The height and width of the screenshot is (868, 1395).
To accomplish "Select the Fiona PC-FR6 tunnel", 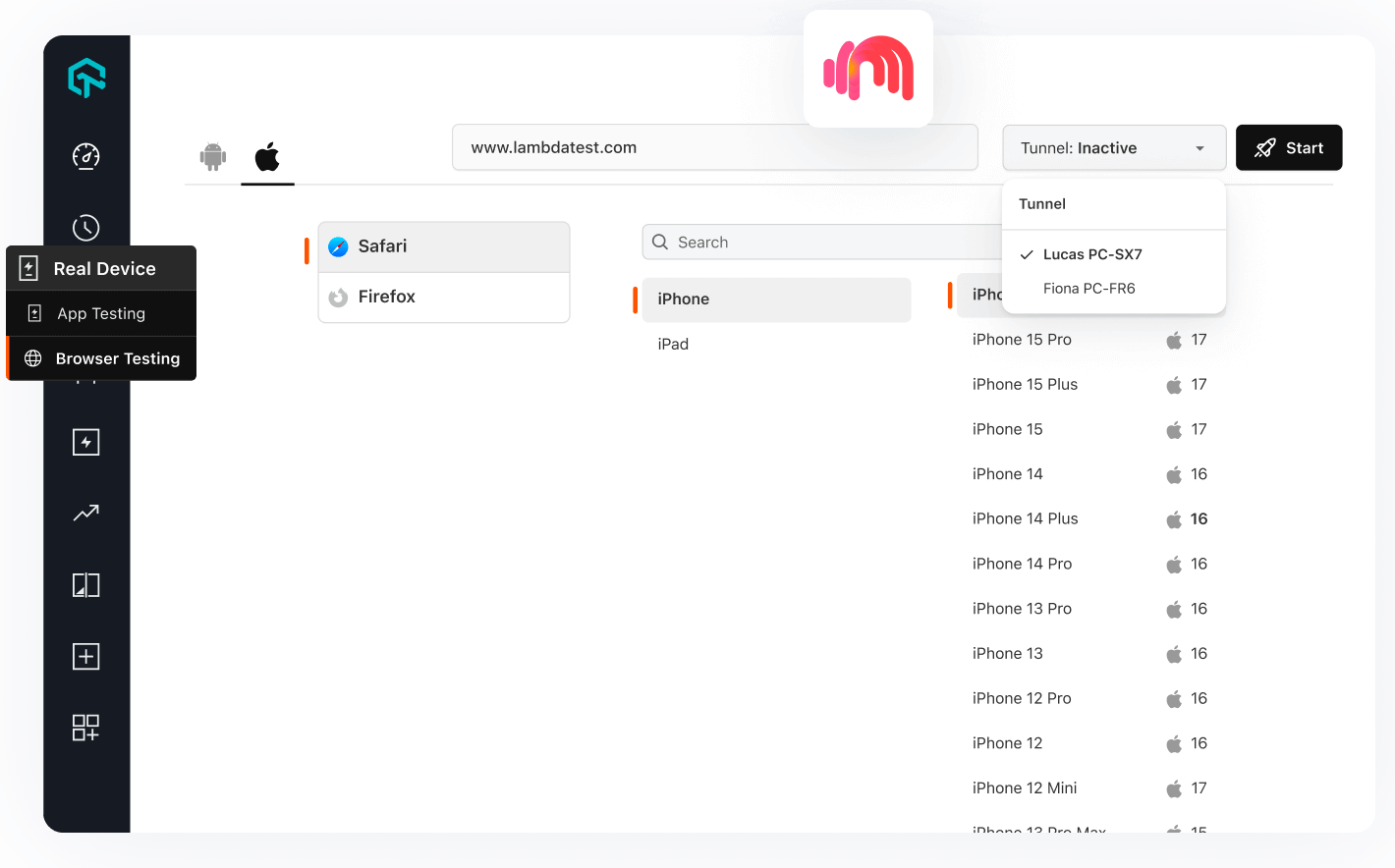I will click(1089, 289).
